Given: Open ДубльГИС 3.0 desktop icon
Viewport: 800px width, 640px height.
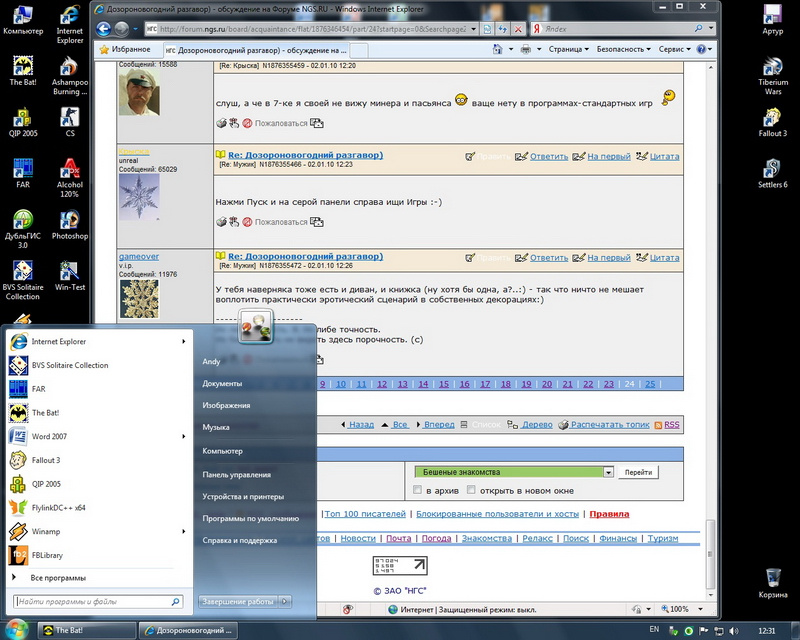Looking at the screenshot, I should click(23, 229).
